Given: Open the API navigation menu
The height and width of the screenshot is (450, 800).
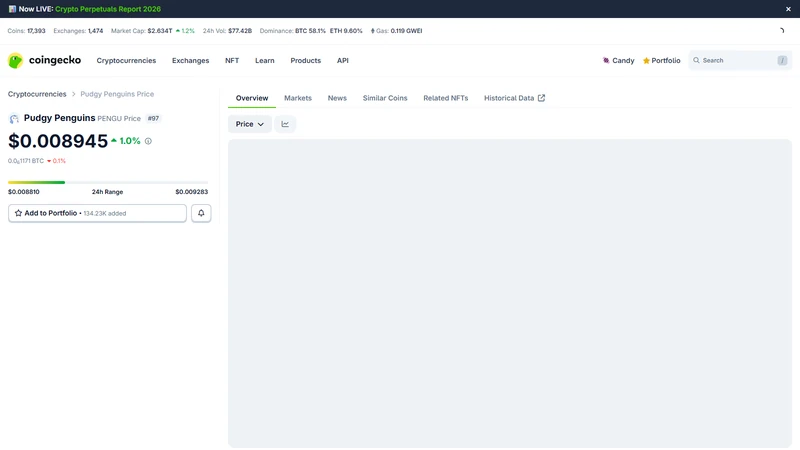Looking at the screenshot, I should pos(342,60).
